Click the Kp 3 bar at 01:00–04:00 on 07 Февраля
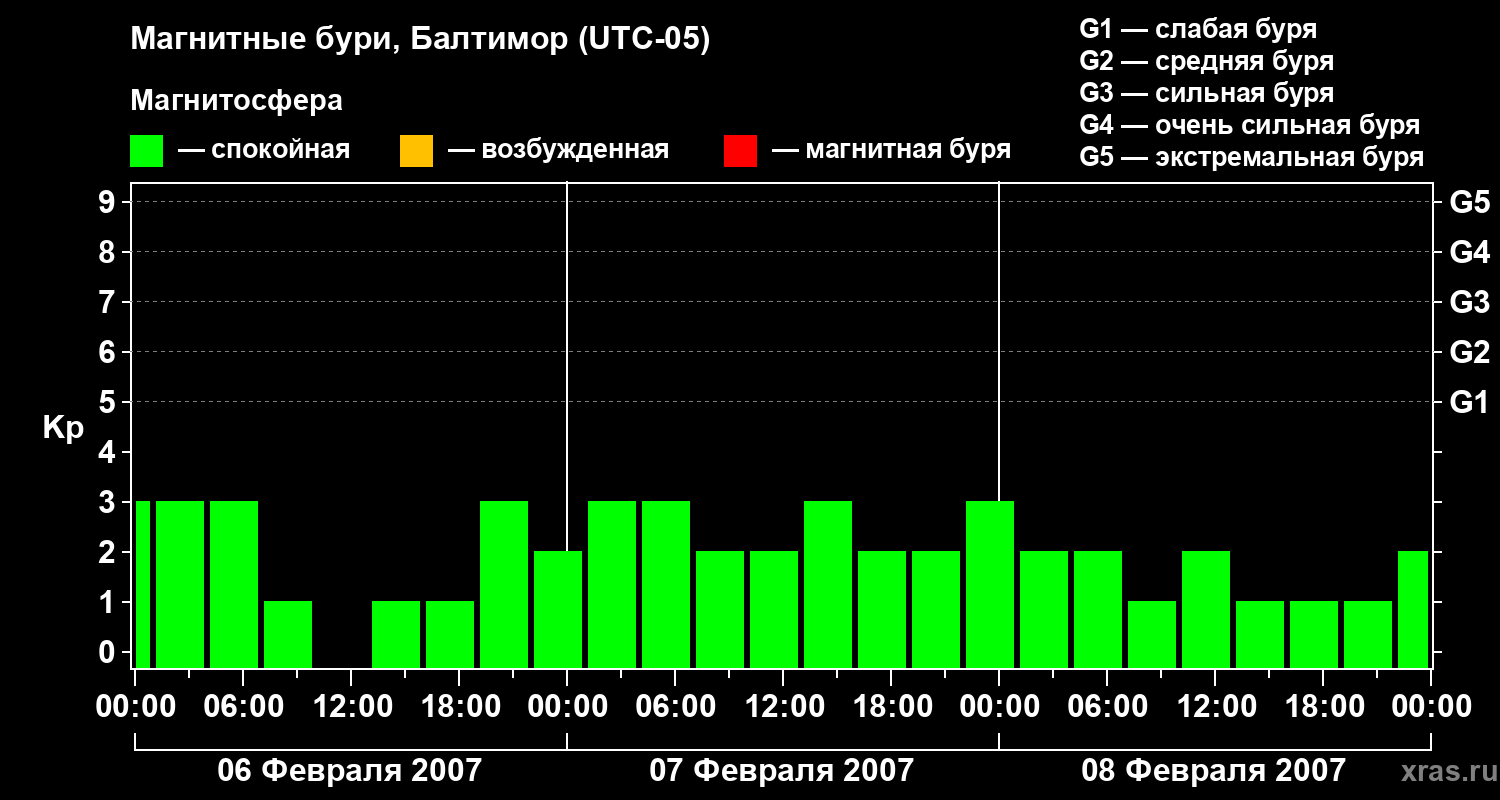This screenshot has height=800, width=1500. pos(612,584)
